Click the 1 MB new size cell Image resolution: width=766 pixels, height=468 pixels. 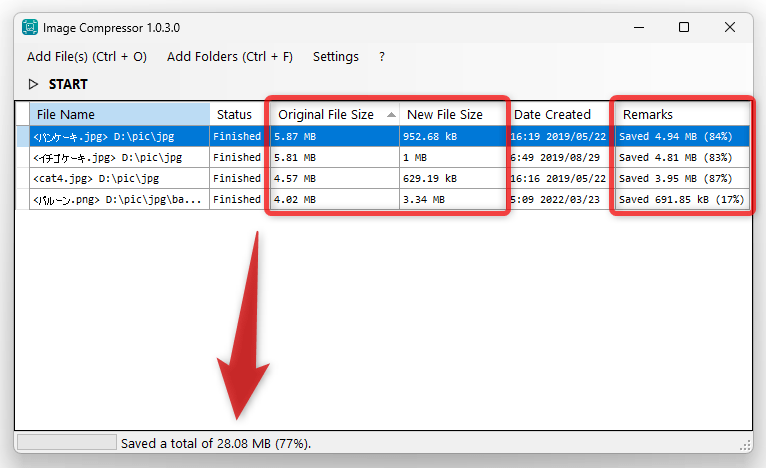pos(453,157)
